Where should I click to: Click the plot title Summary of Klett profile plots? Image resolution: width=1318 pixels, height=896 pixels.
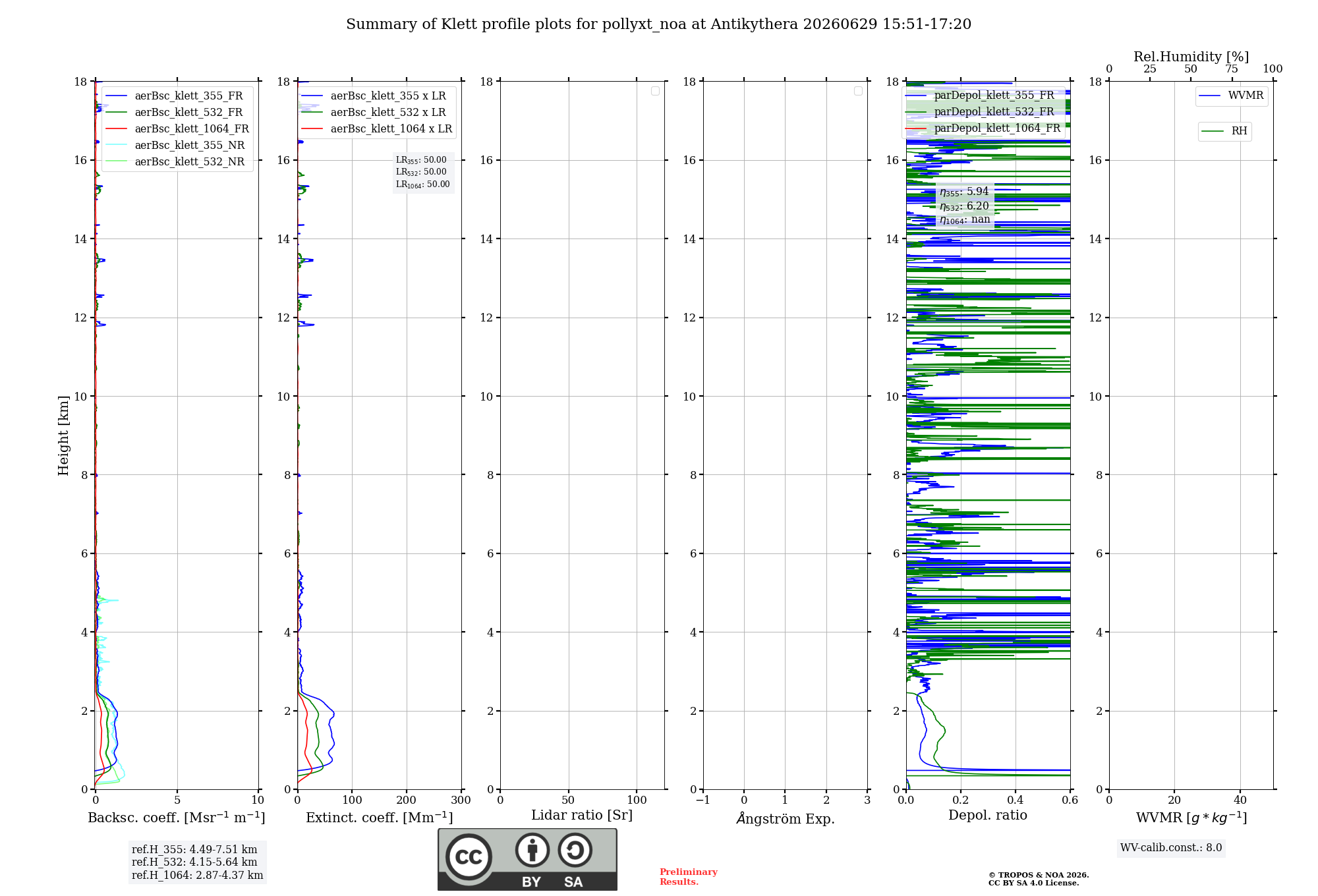tap(659, 24)
